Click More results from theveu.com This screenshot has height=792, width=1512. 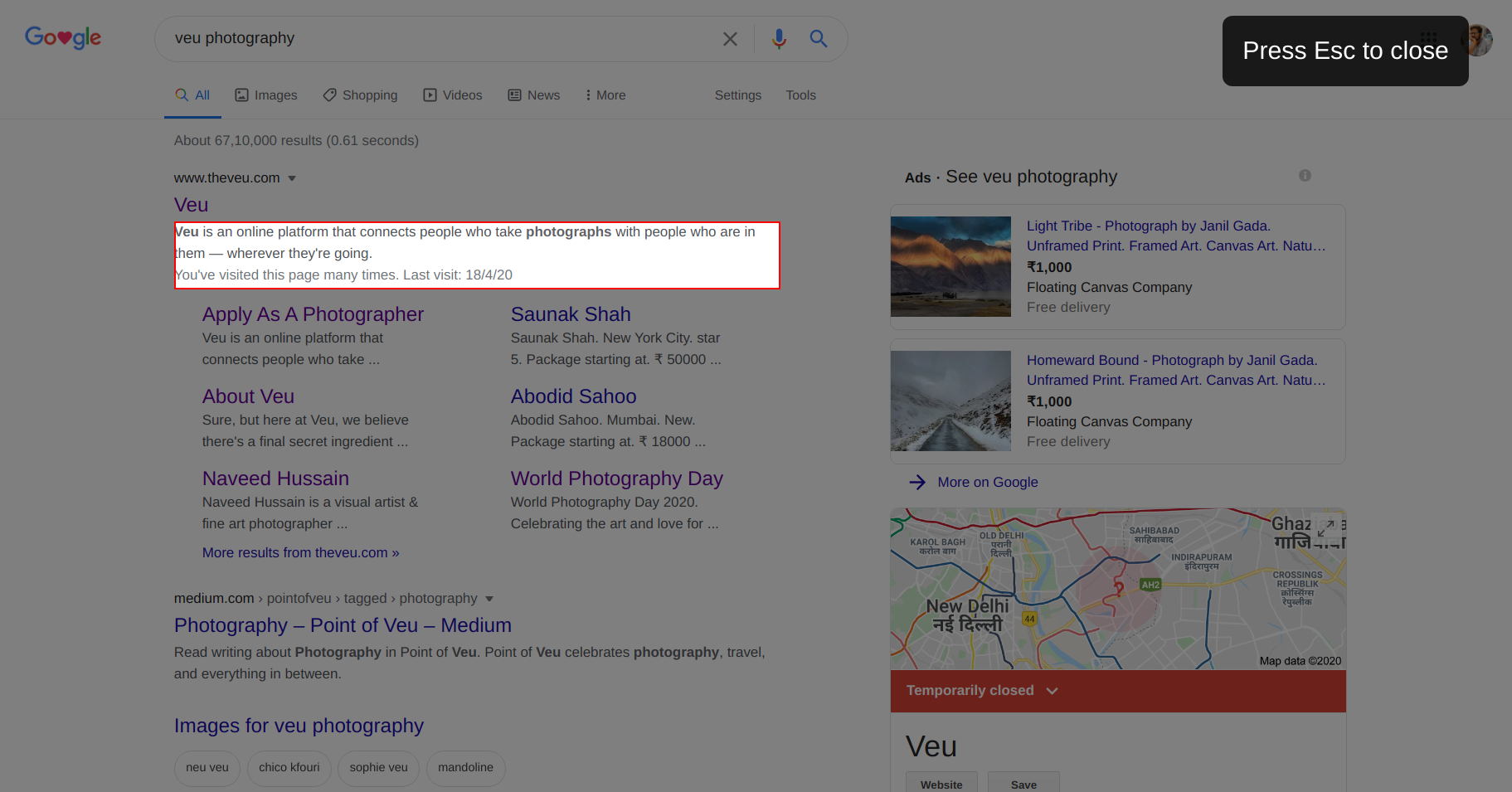point(301,553)
